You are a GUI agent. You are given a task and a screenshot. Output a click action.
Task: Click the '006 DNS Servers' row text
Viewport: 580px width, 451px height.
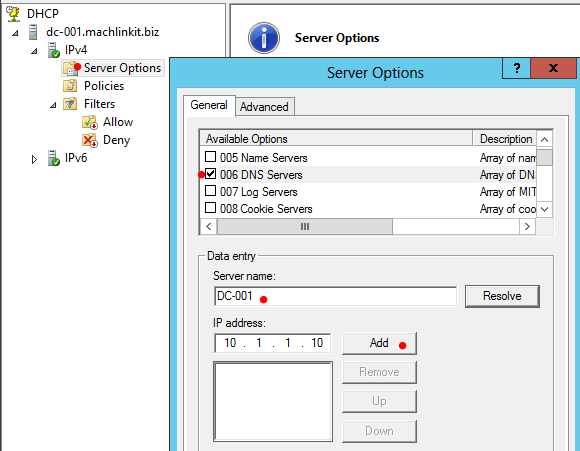pos(261,175)
